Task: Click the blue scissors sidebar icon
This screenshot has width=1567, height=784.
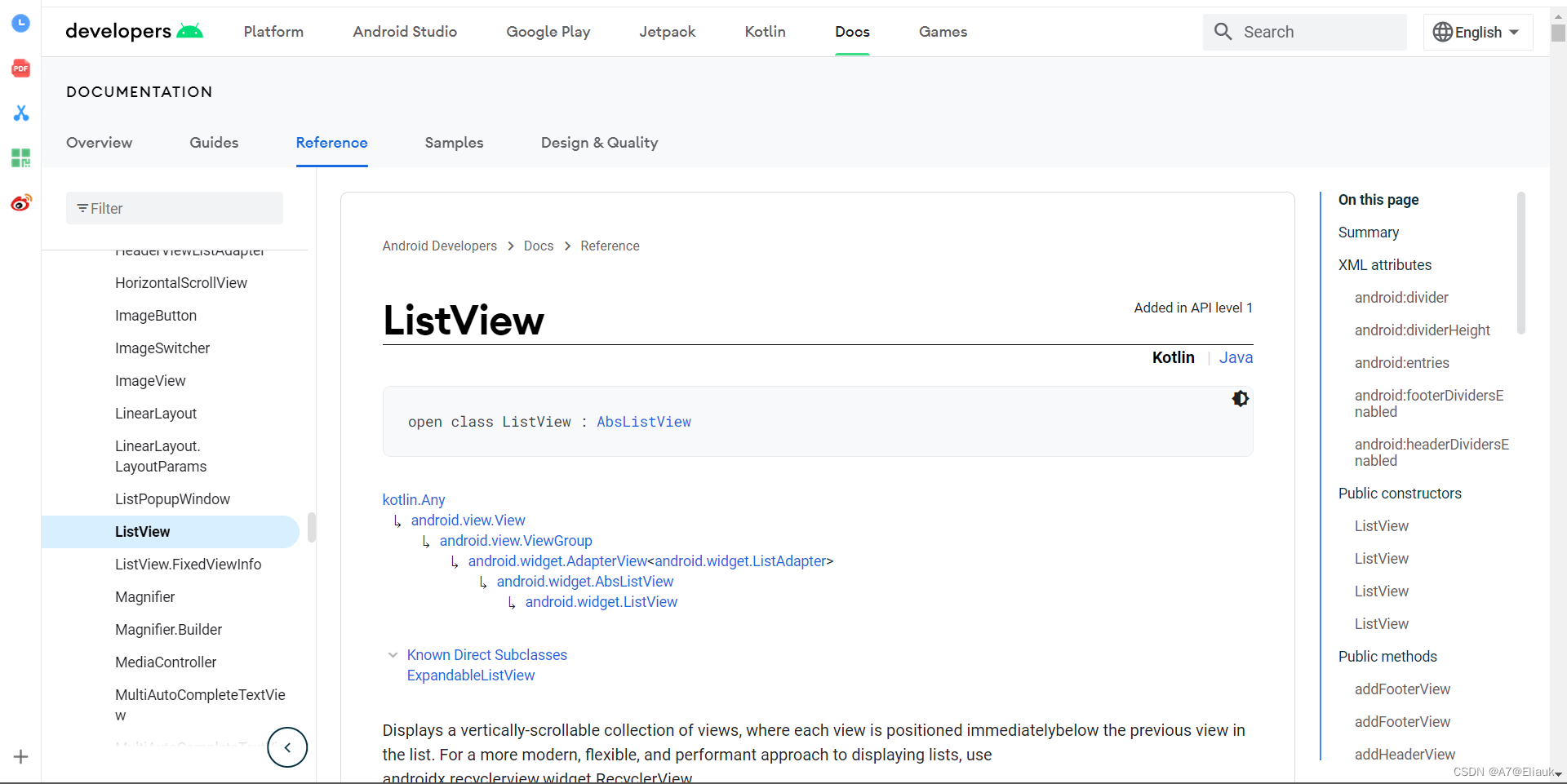Action: coord(20,113)
